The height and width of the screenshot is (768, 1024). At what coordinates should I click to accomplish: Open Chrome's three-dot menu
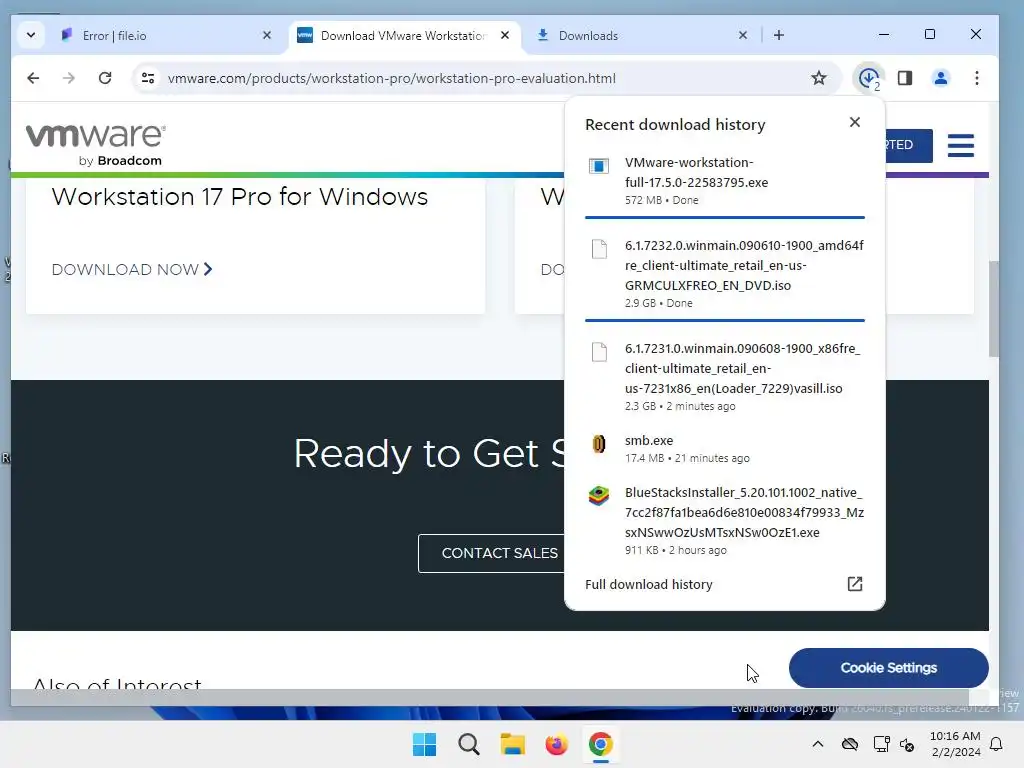[976, 78]
